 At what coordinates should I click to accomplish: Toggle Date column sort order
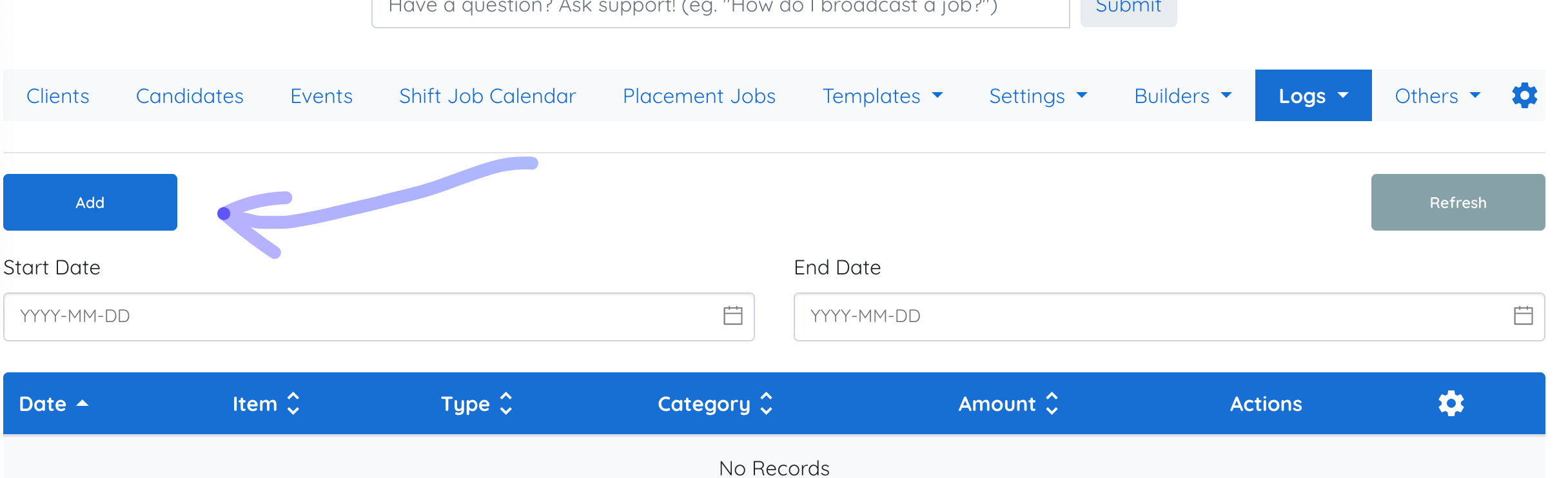(54, 403)
